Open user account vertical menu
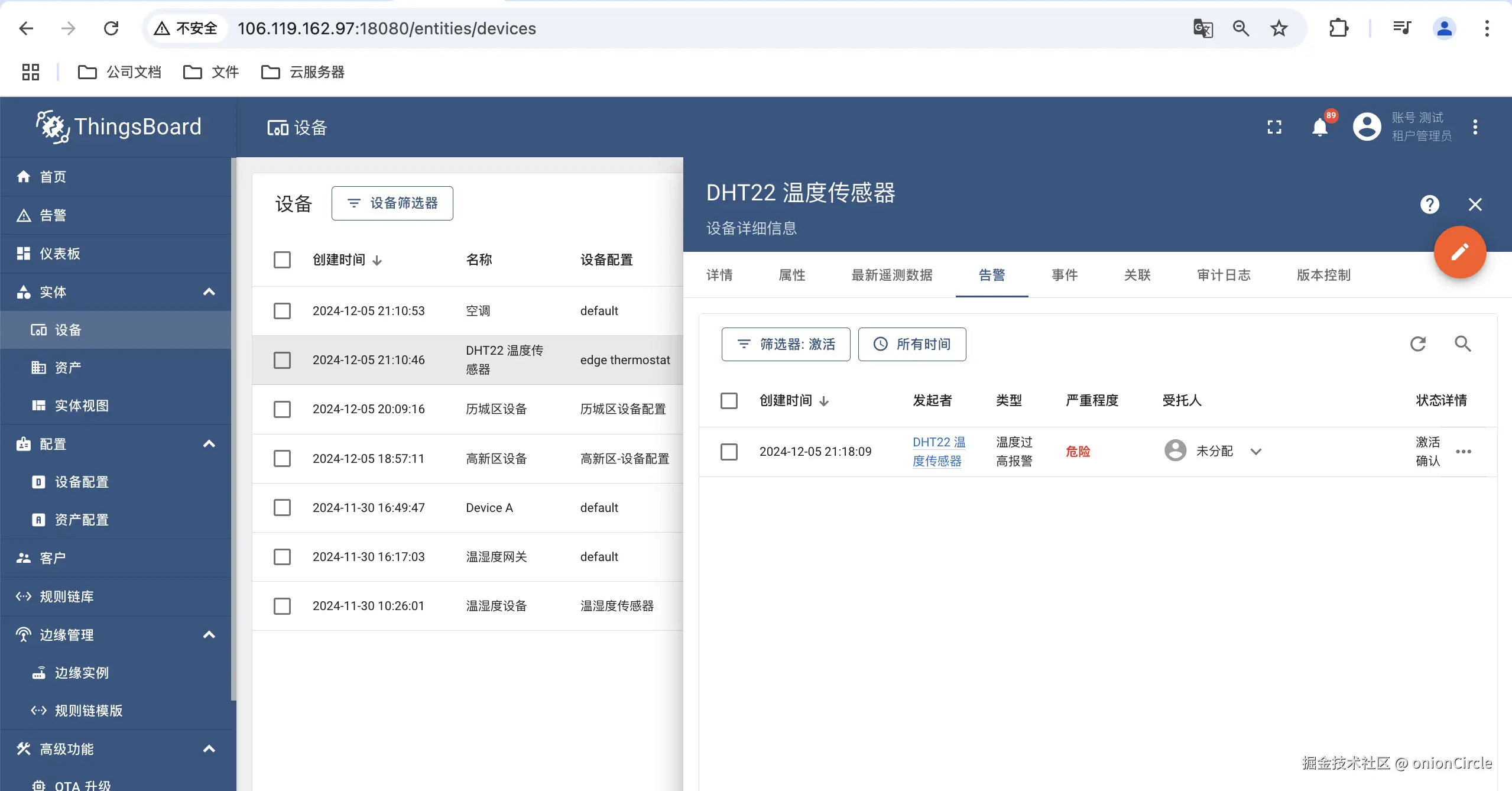The image size is (1512, 791). pos(1475,127)
